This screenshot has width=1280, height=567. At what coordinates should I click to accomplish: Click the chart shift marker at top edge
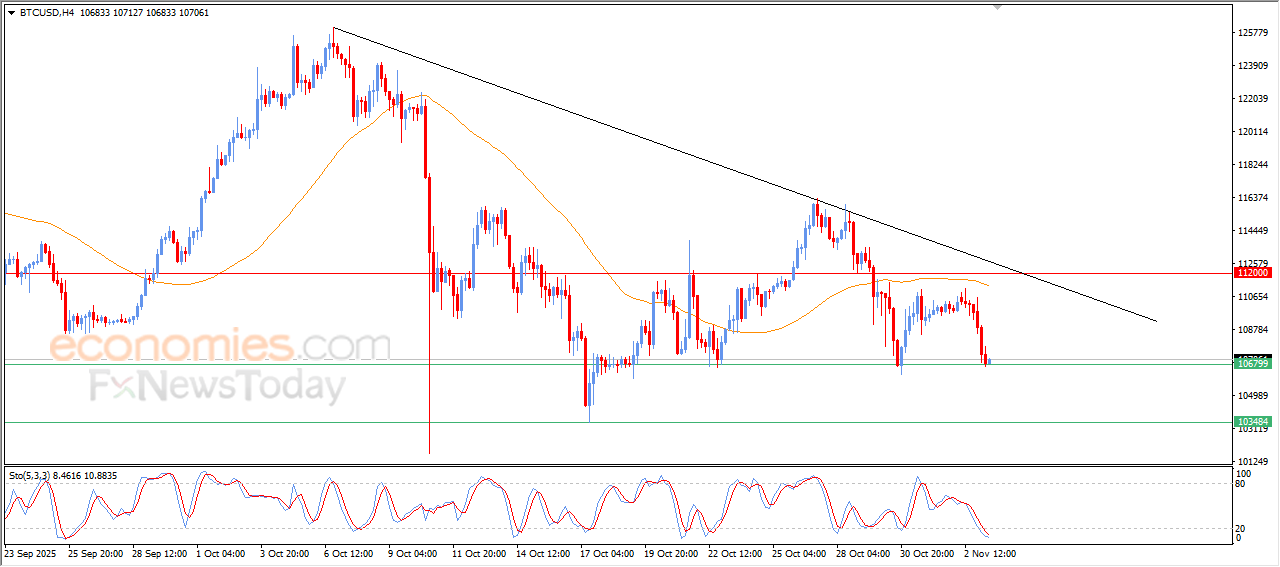click(997, 7)
